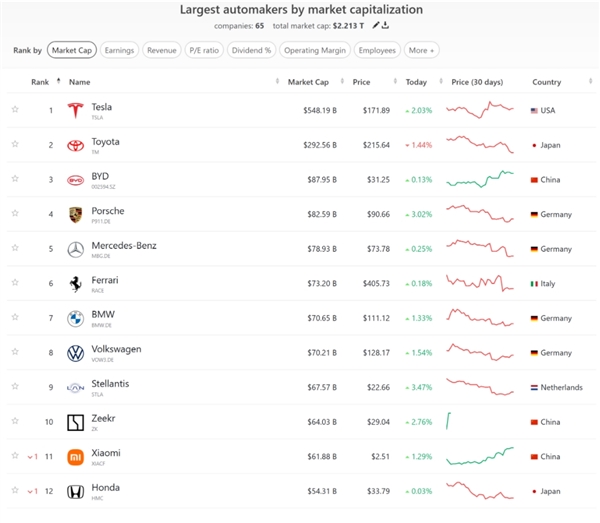Click the download icon beside total market cap

[386, 25]
